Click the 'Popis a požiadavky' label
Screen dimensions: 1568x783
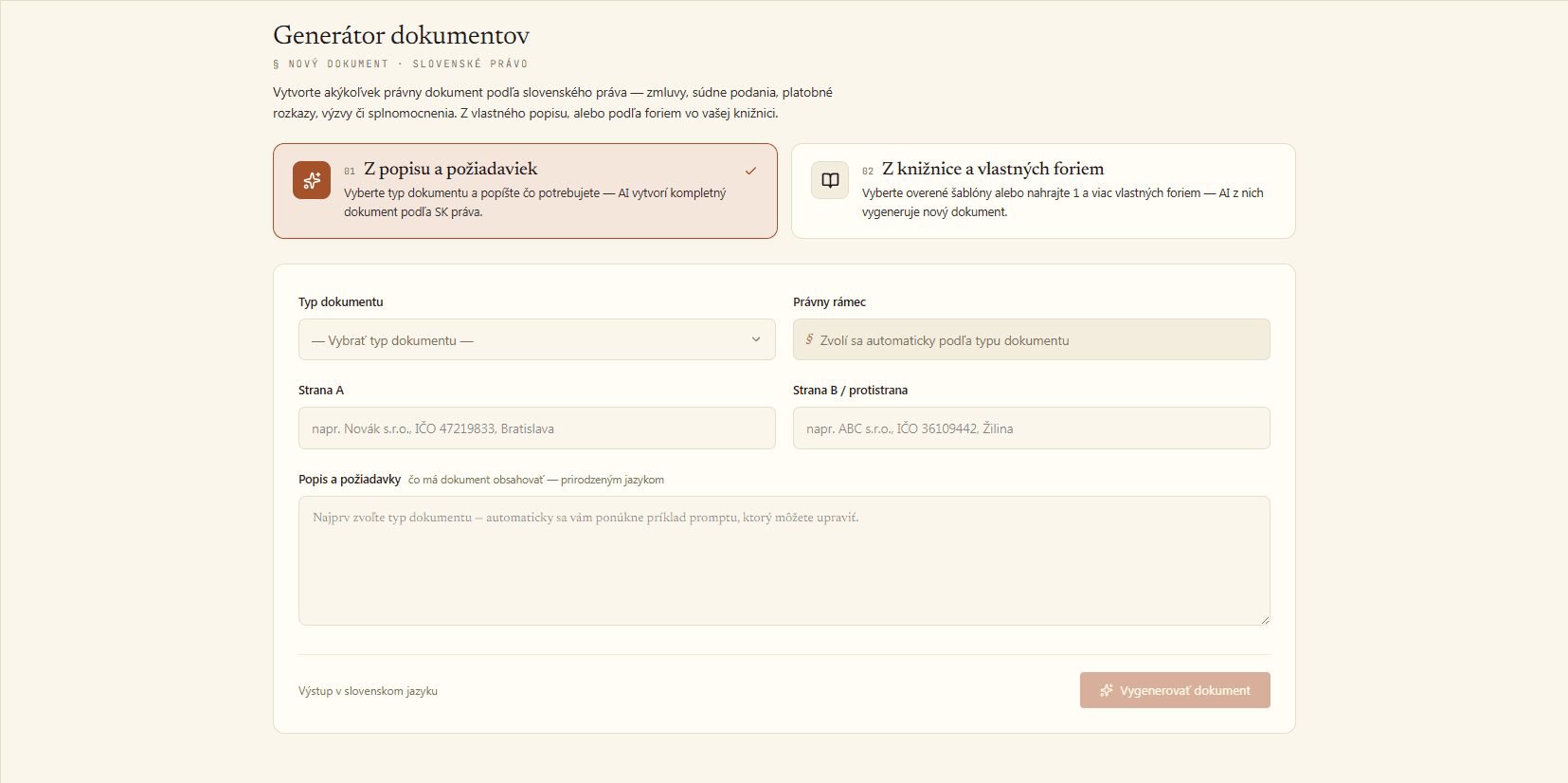click(350, 480)
